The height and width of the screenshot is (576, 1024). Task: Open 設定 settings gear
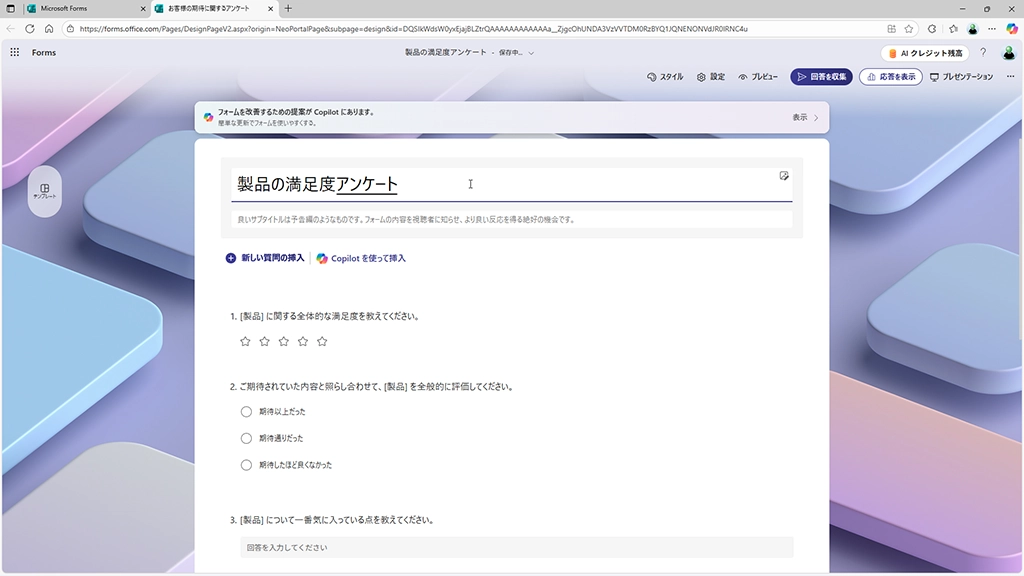coord(710,77)
